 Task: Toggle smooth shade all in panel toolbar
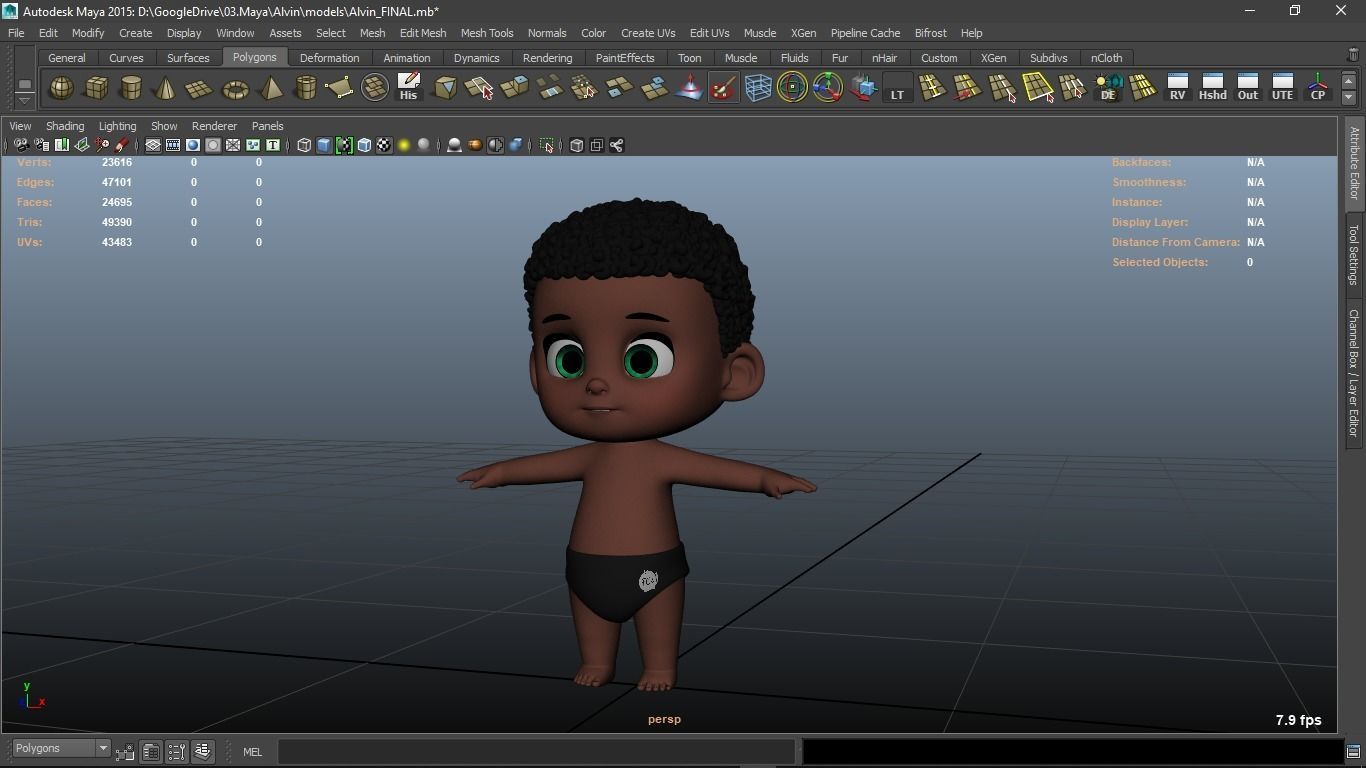coord(324,145)
